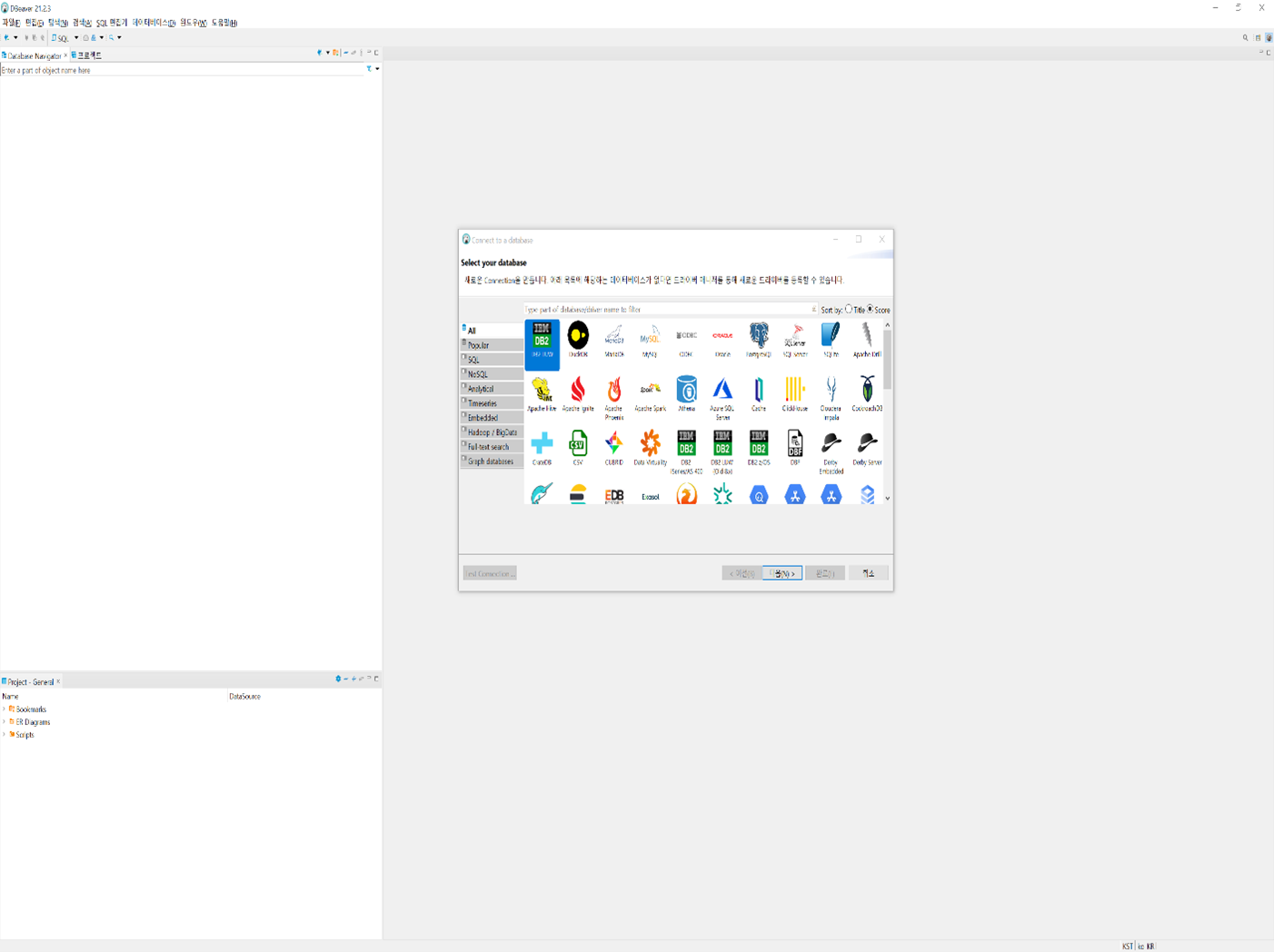Filter to Popular databases category
The image size is (1274, 952).
[x=492, y=344]
